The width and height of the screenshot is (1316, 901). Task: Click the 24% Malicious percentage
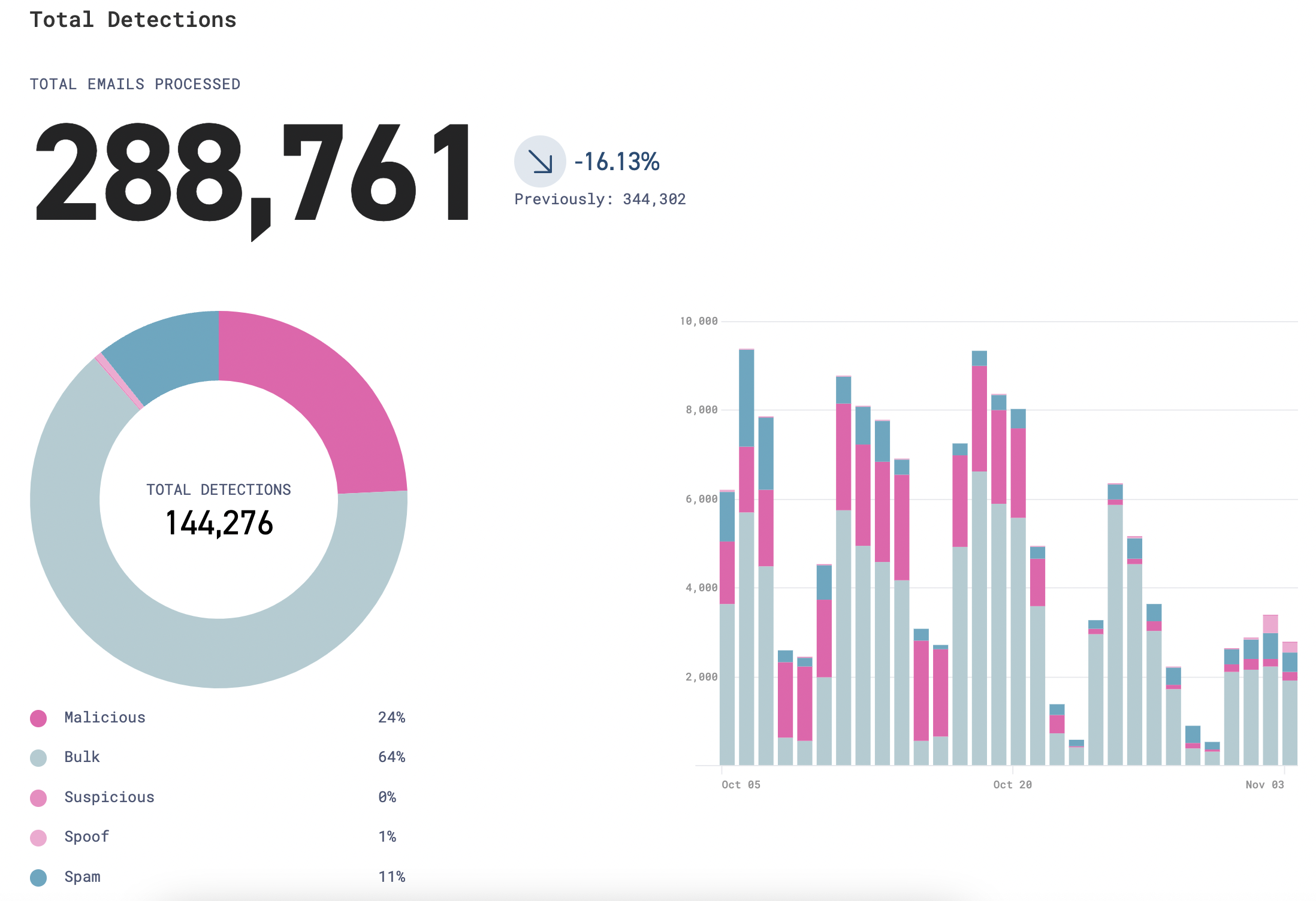coord(391,717)
